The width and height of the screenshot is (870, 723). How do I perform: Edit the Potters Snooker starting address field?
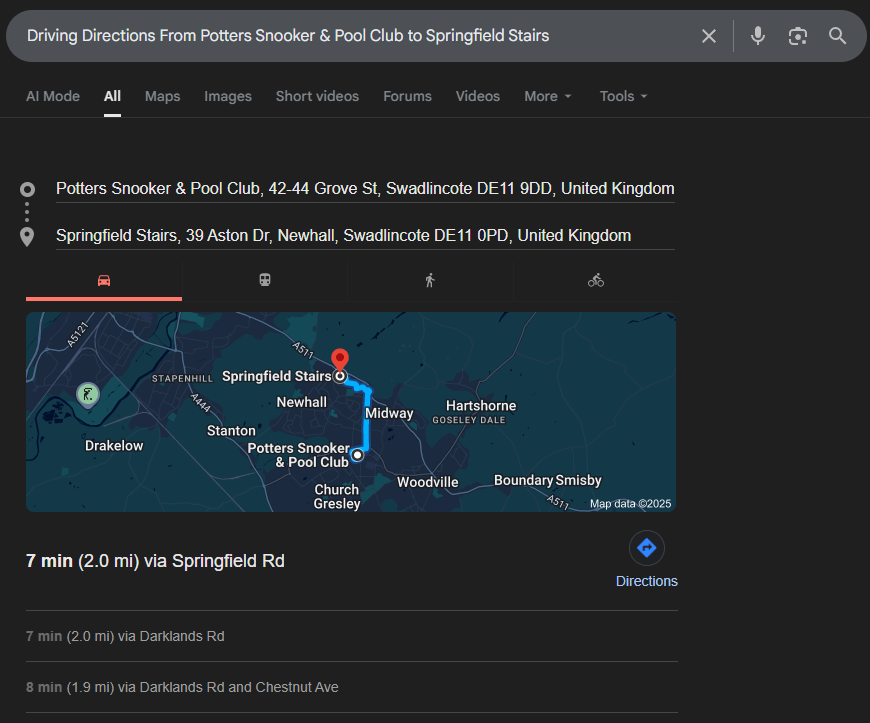coord(365,189)
